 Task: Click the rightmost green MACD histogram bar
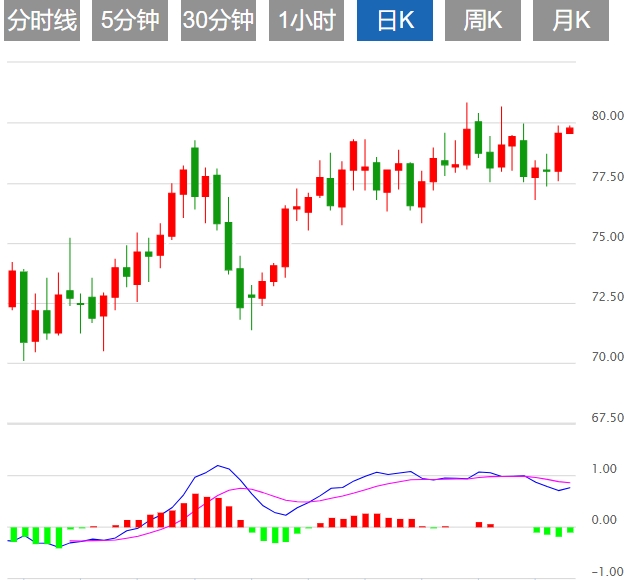[x=570, y=530]
